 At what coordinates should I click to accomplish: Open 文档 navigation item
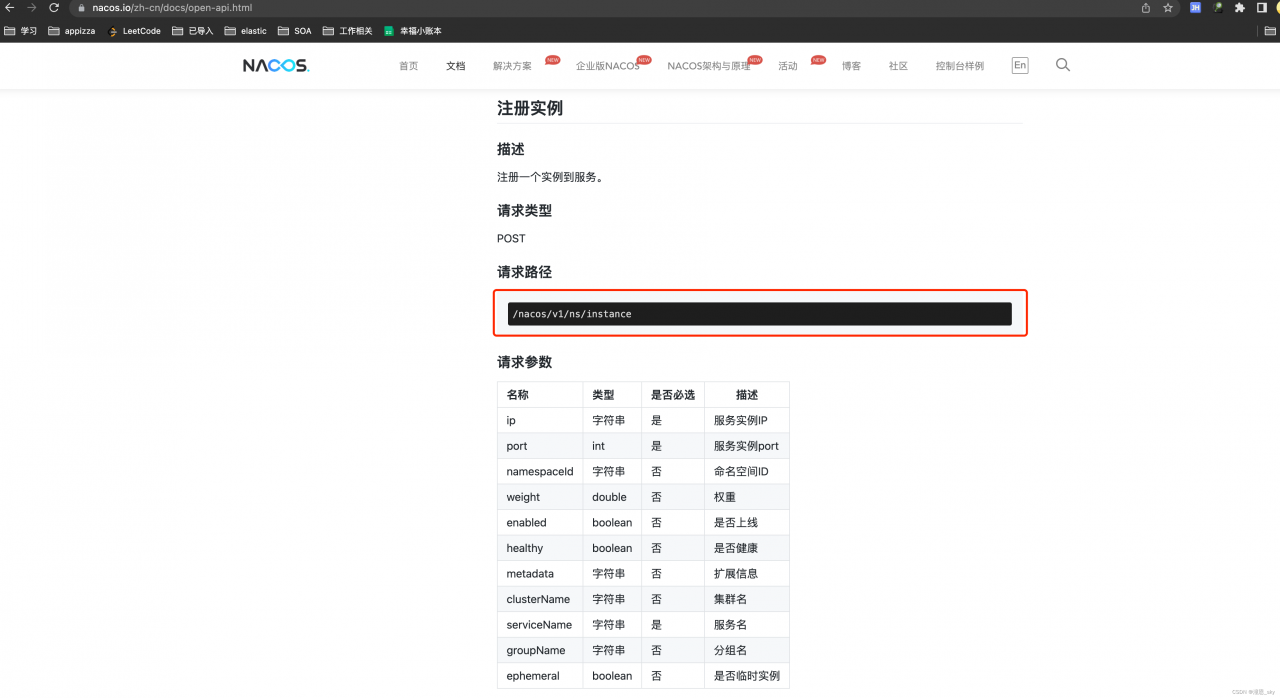click(x=455, y=66)
